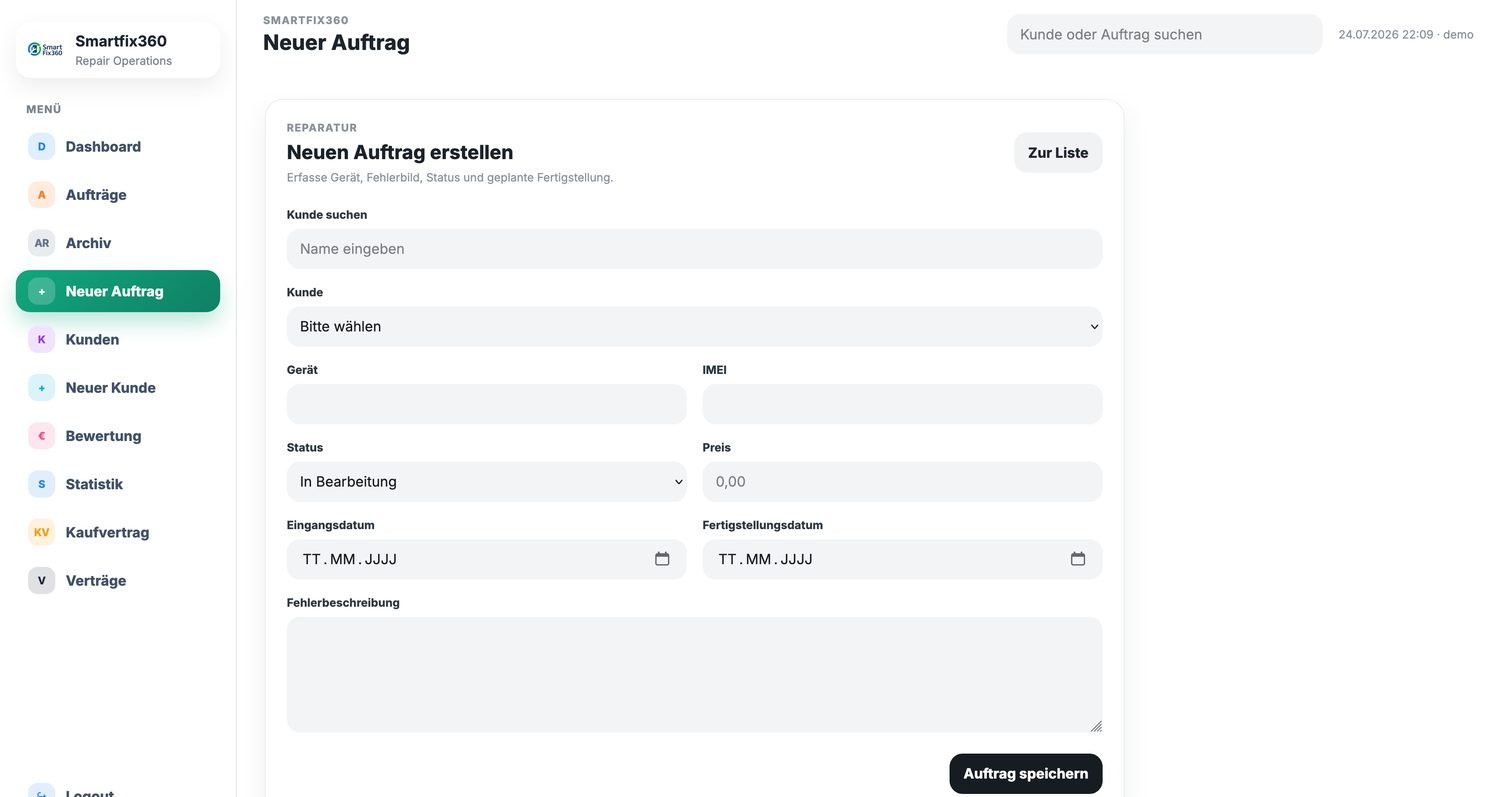Open the Dashboard menu item

[118, 147]
